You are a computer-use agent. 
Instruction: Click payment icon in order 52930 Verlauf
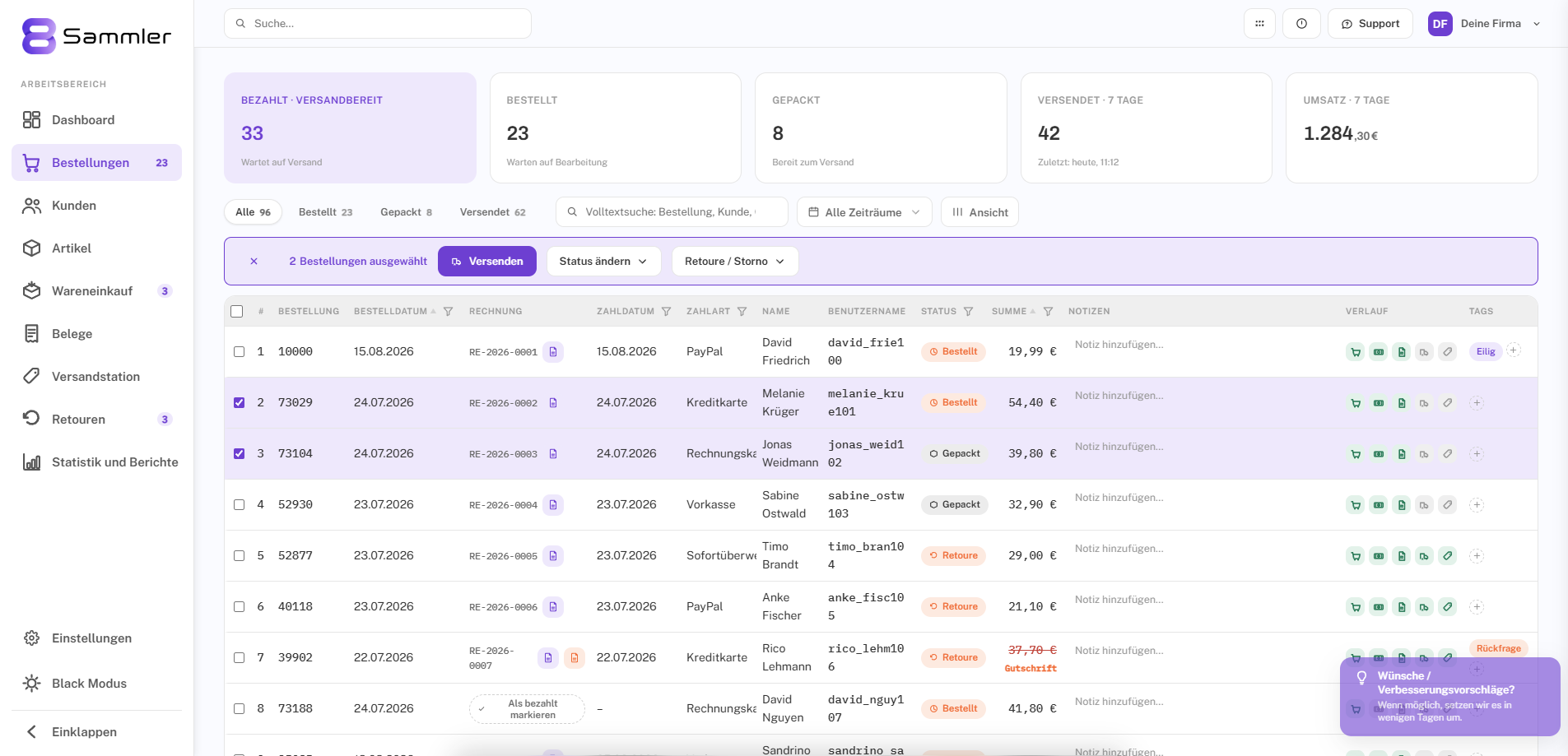point(1379,505)
